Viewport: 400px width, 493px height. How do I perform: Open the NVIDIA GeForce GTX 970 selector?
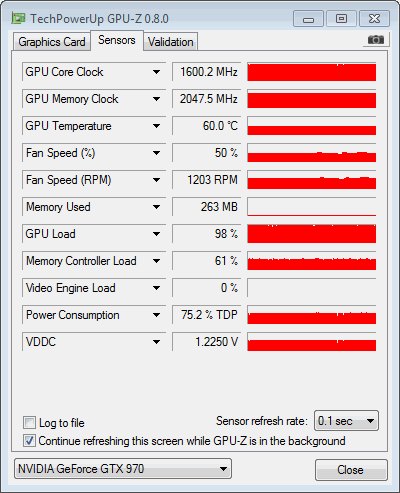pyautogui.click(x=123, y=469)
